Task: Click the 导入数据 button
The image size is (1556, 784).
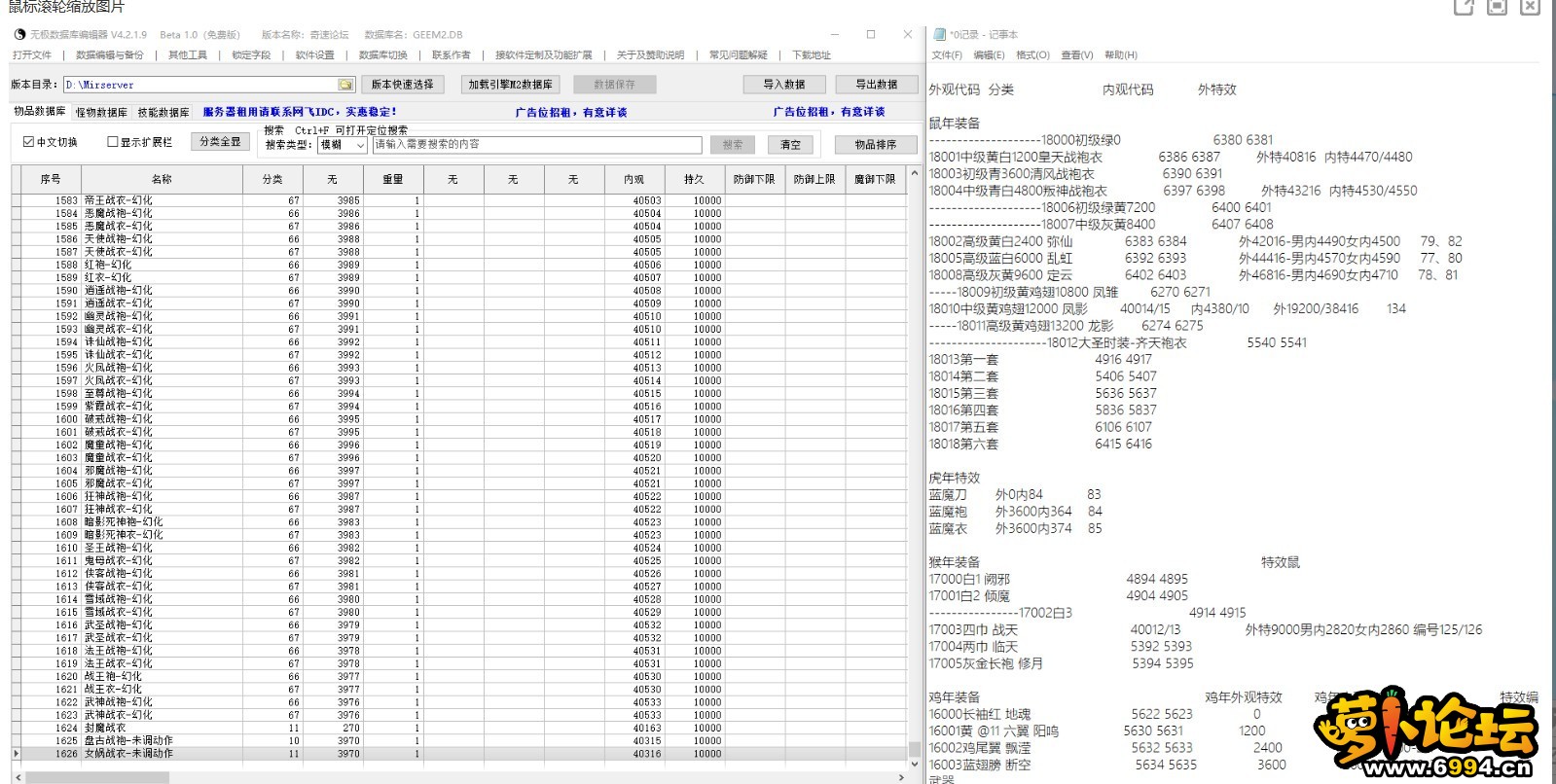Action: (x=784, y=85)
